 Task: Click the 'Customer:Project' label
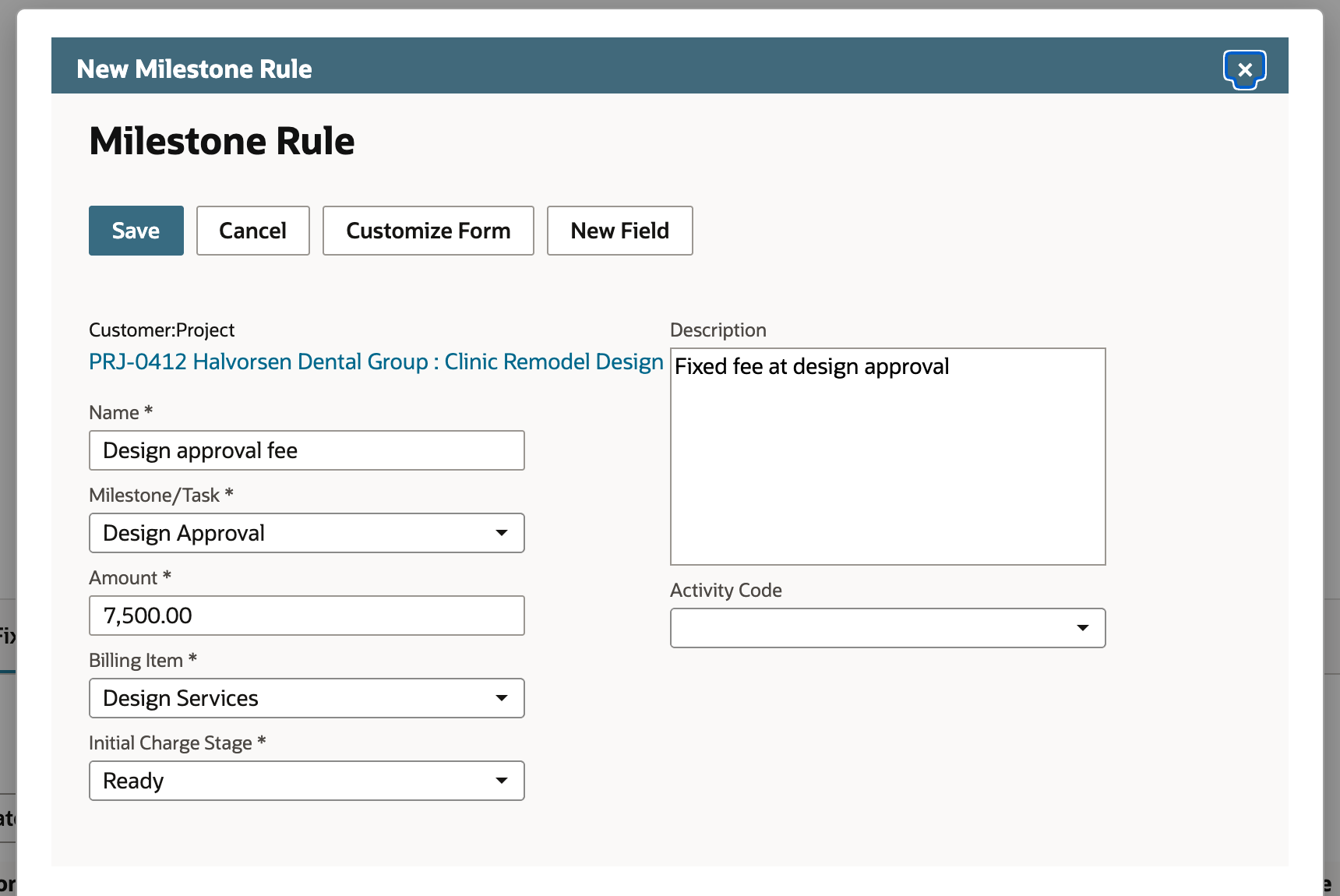pyautogui.click(x=161, y=330)
